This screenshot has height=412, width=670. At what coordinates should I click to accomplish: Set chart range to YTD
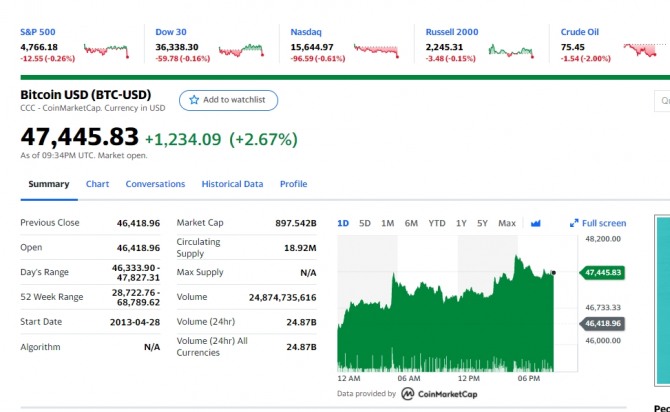point(437,223)
